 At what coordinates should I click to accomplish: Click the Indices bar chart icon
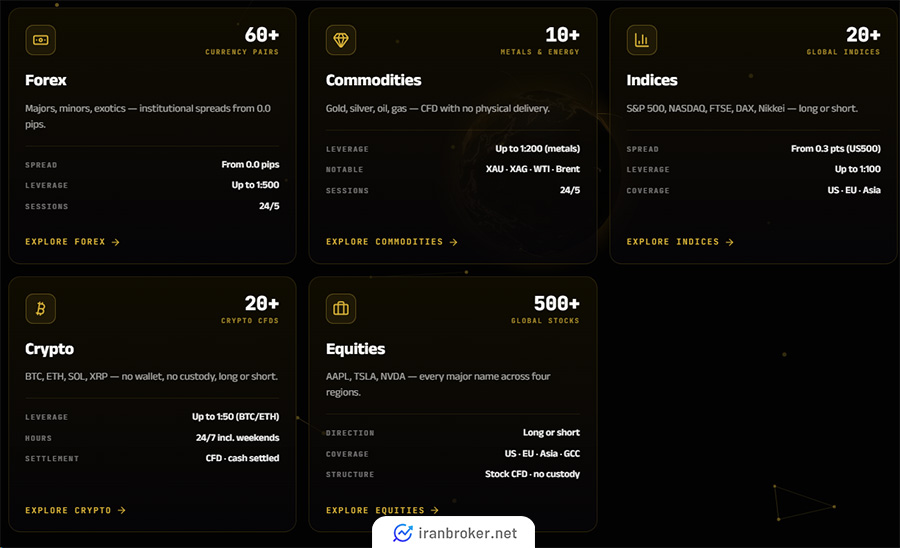click(x=642, y=40)
